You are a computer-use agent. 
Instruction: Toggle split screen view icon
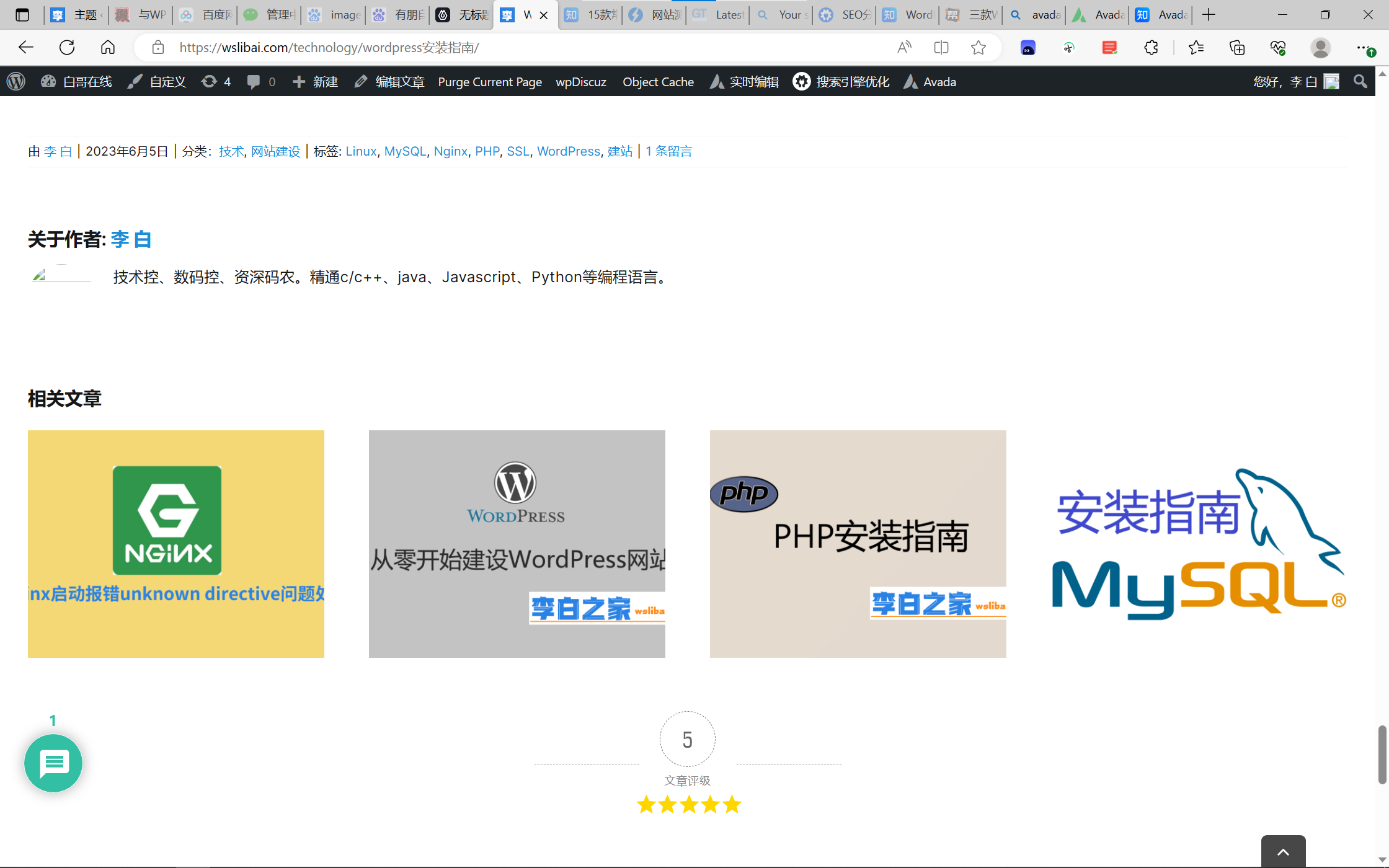(941, 48)
